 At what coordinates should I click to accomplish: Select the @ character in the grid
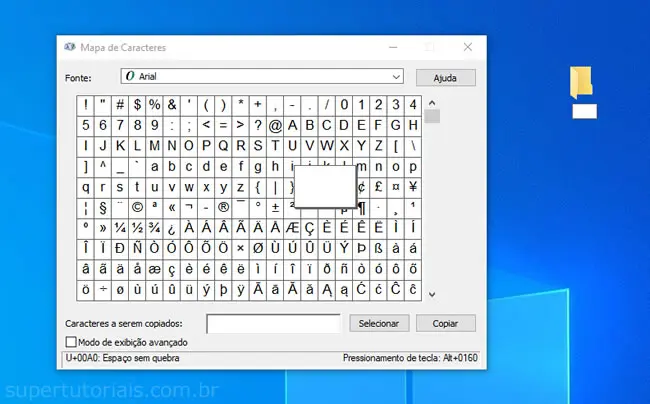(x=275, y=125)
